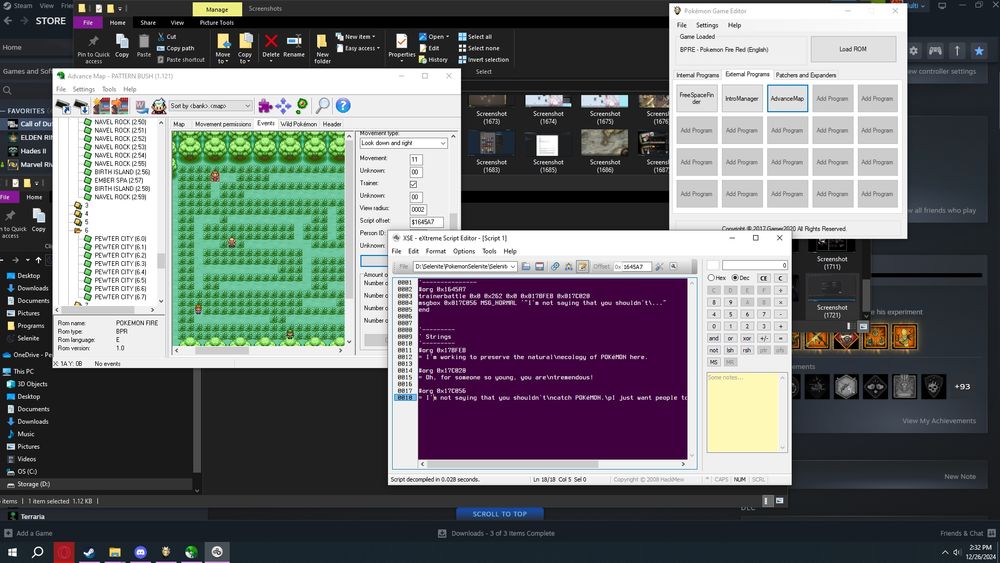Click the xor button in XSE calculator

pyautogui.click(x=746, y=339)
